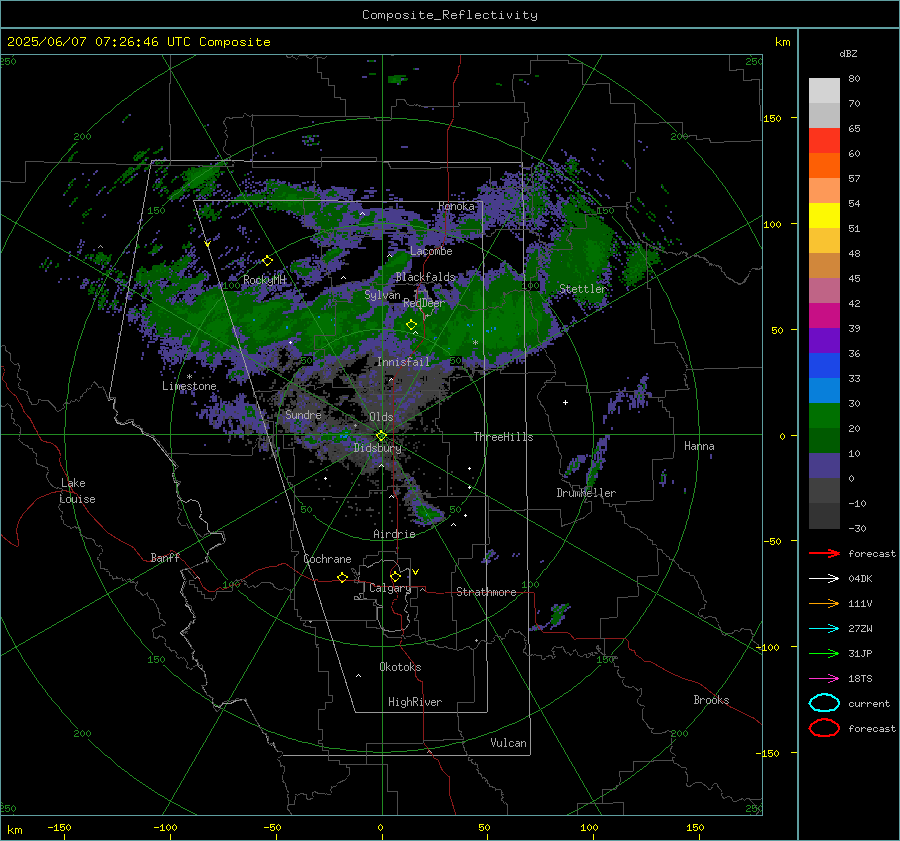Click the Sundre label
Screen dimensions: 900x841
[303, 414]
